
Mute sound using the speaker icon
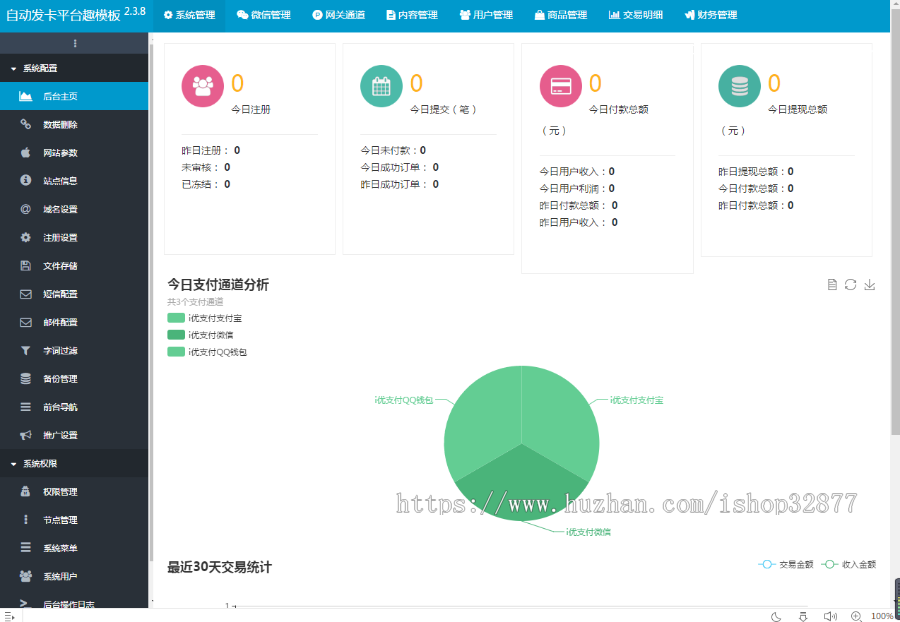[832, 616]
